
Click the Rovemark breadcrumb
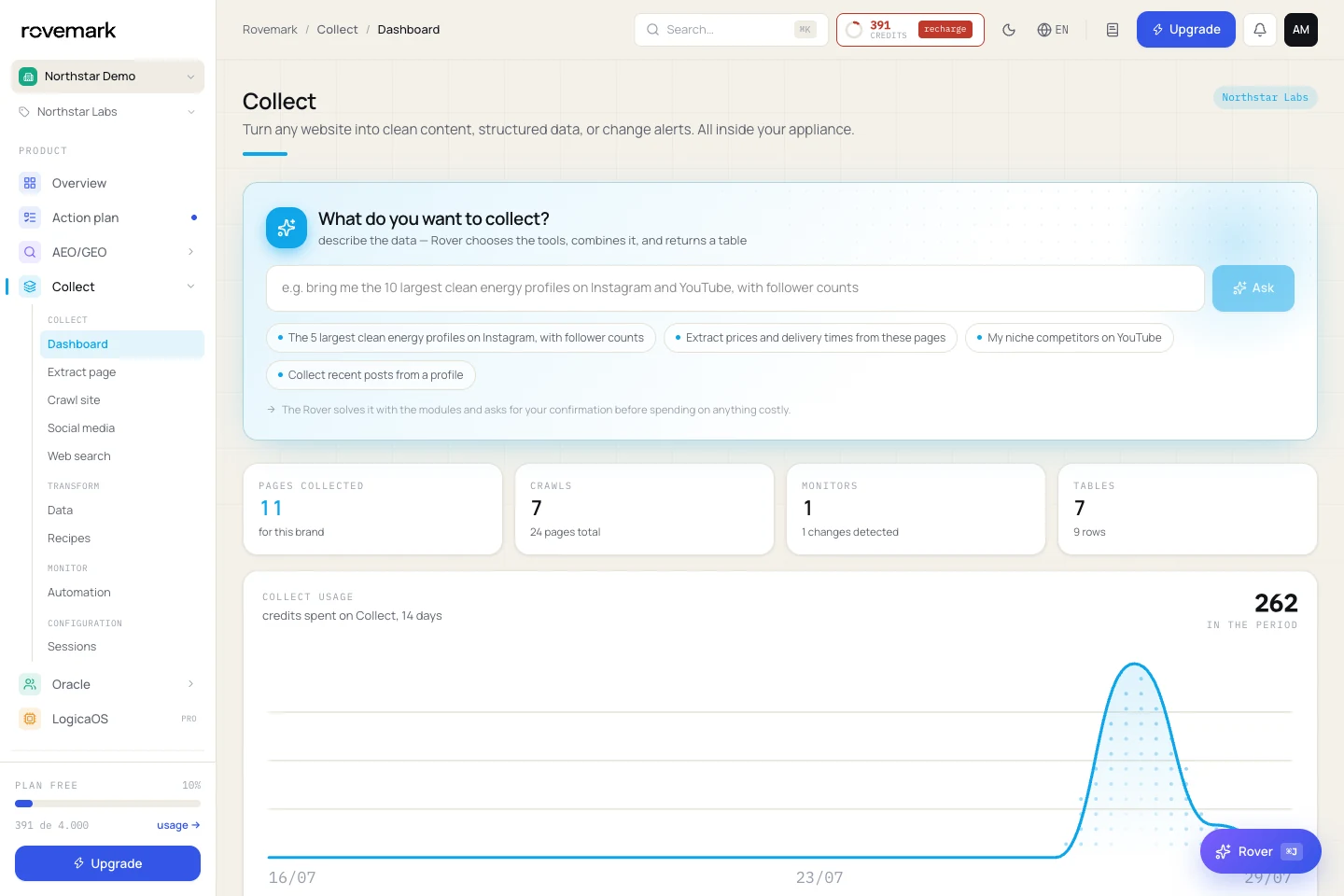coord(270,30)
